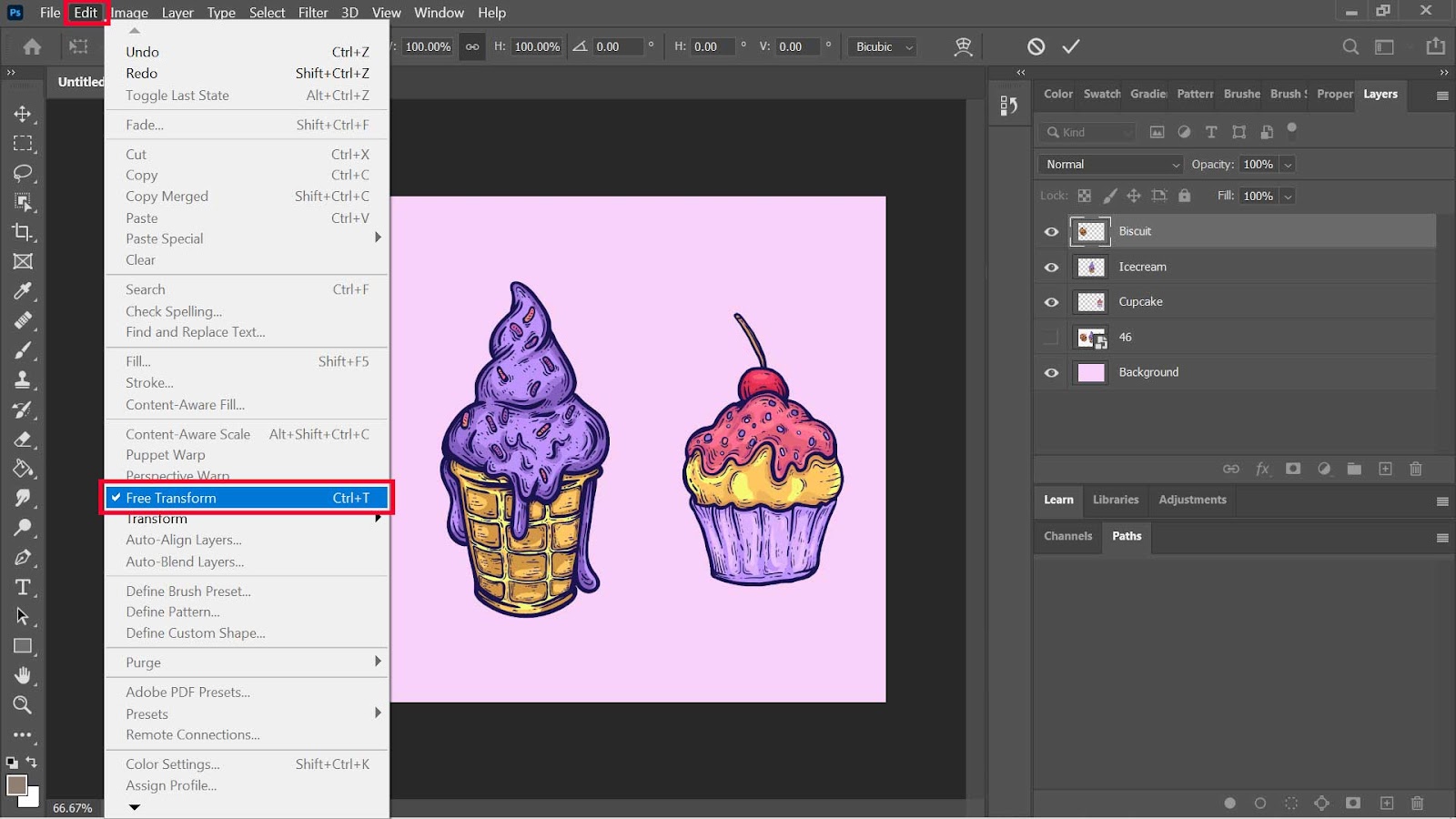Select the Crop tool
The image size is (1456, 819).
[x=23, y=232]
